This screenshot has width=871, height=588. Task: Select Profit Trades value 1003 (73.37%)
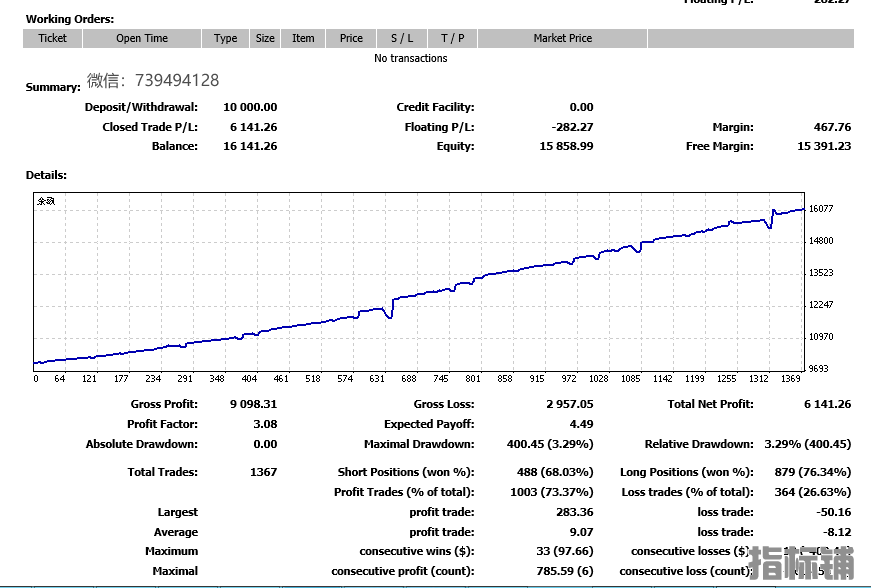click(552, 492)
